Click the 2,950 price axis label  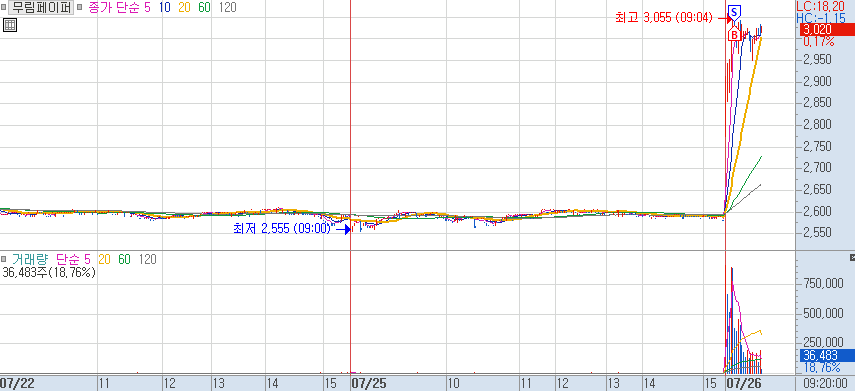point(816,59)
